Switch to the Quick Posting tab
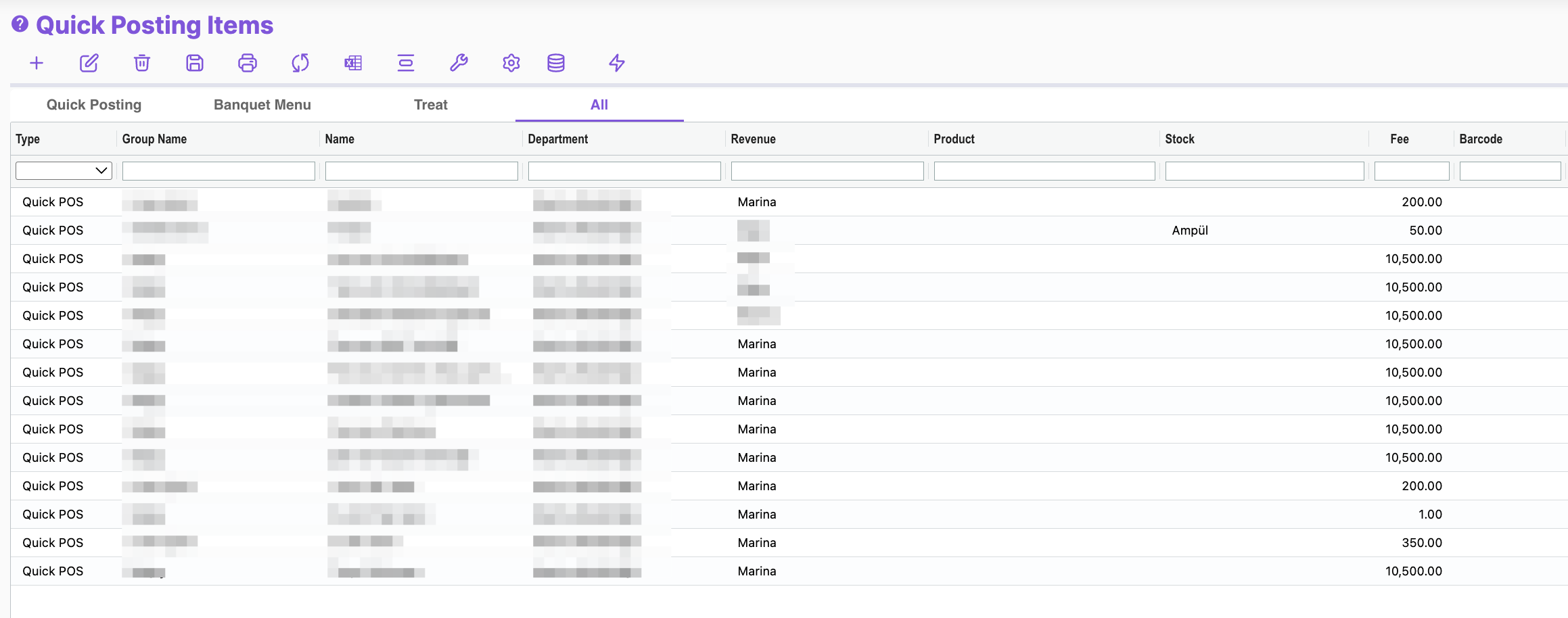 coord(94,105)
